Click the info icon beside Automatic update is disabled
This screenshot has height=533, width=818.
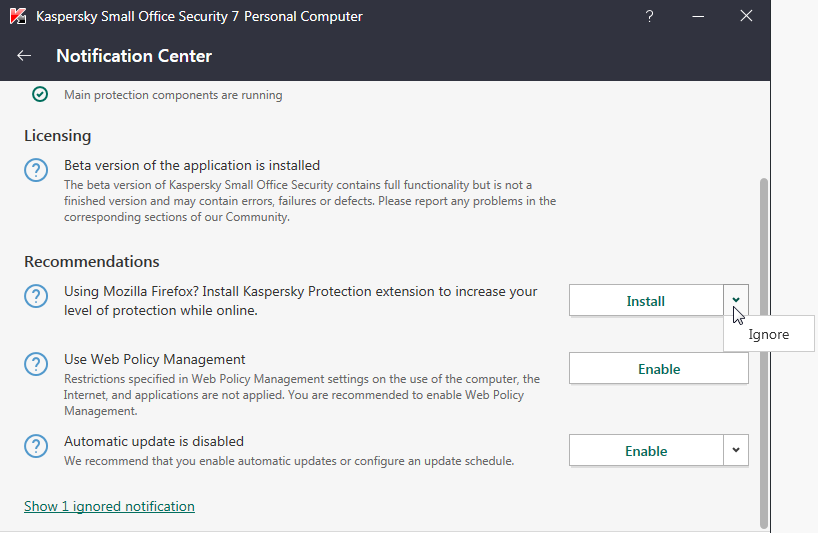[x=36, y=446]
